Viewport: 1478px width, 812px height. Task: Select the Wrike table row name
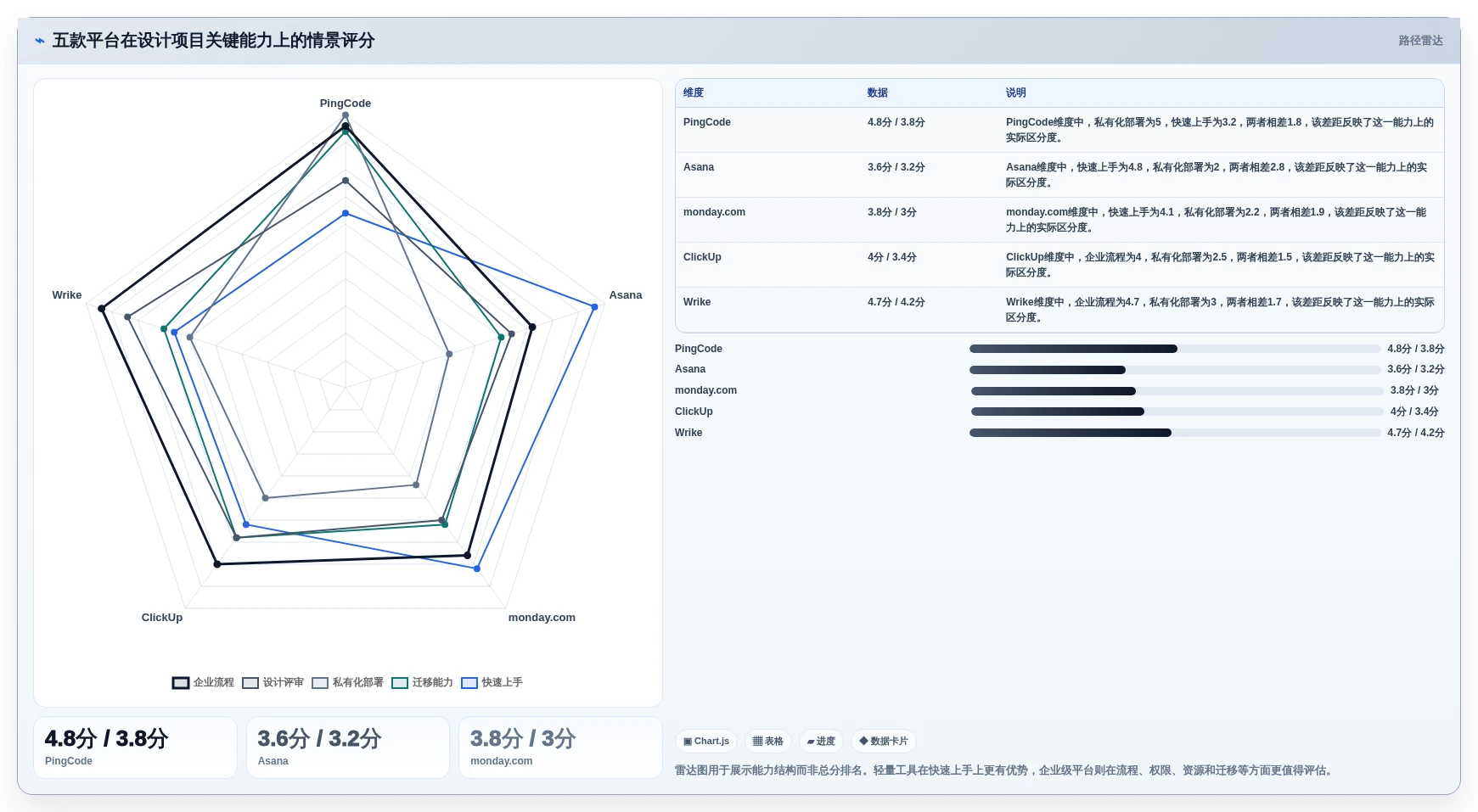(697, 302)
